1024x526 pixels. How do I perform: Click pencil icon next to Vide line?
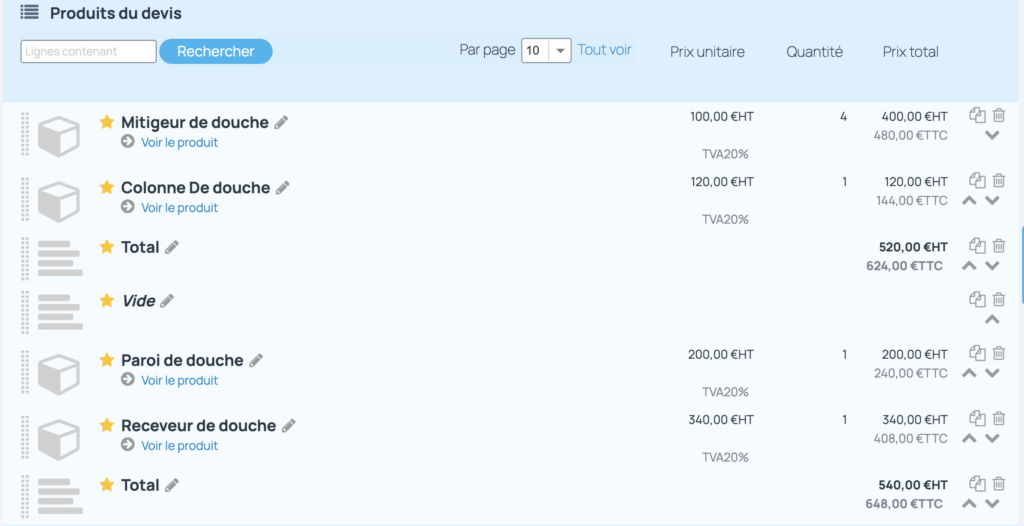(x=167, y=301)
